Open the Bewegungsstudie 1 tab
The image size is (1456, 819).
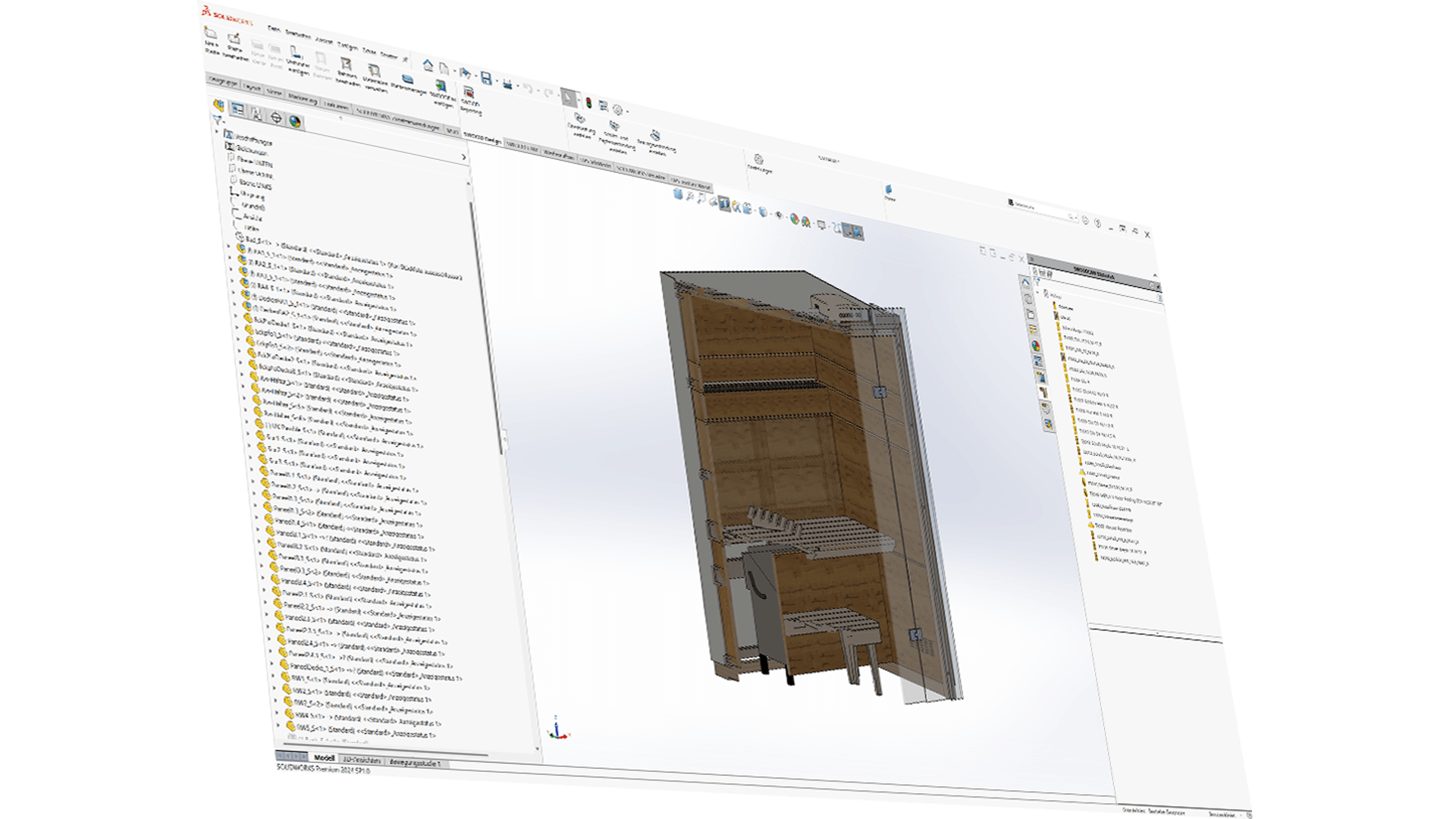(x=414, y=762)
